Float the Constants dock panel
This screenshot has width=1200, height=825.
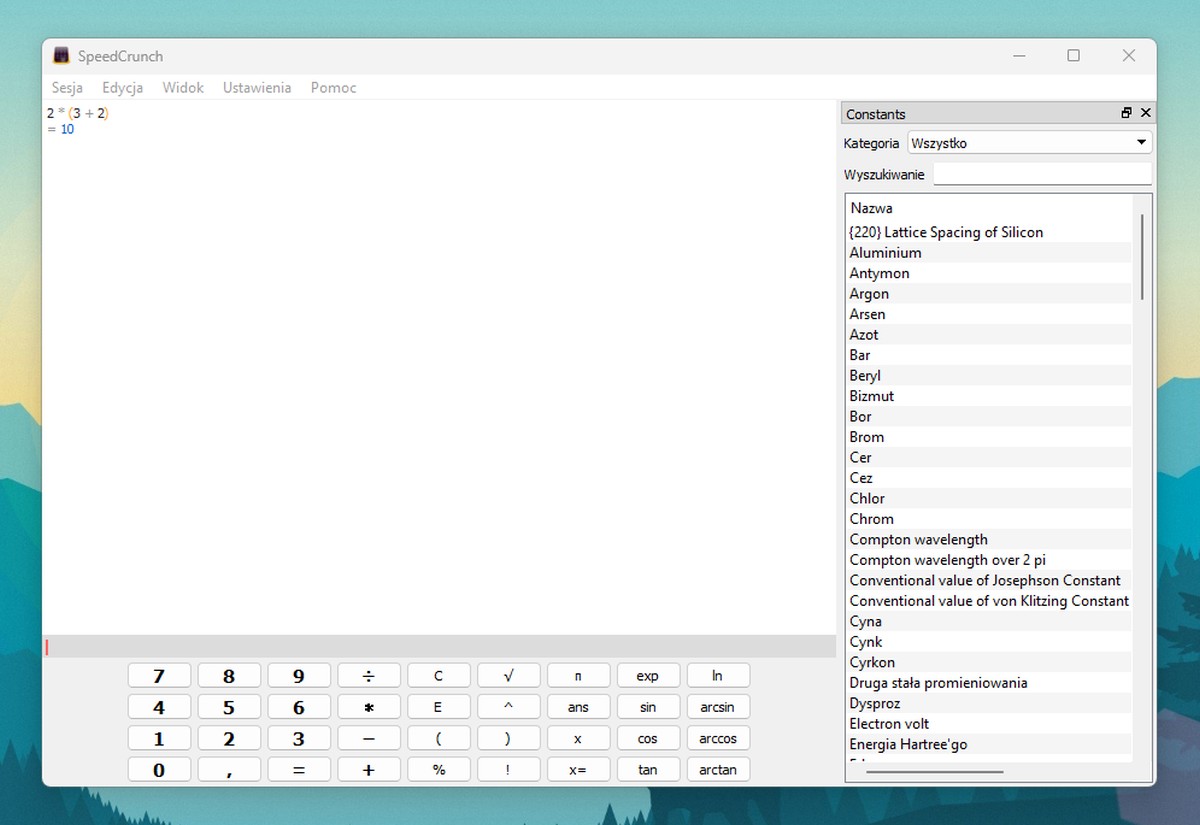pyautogui.click(x=1126, y=114)
